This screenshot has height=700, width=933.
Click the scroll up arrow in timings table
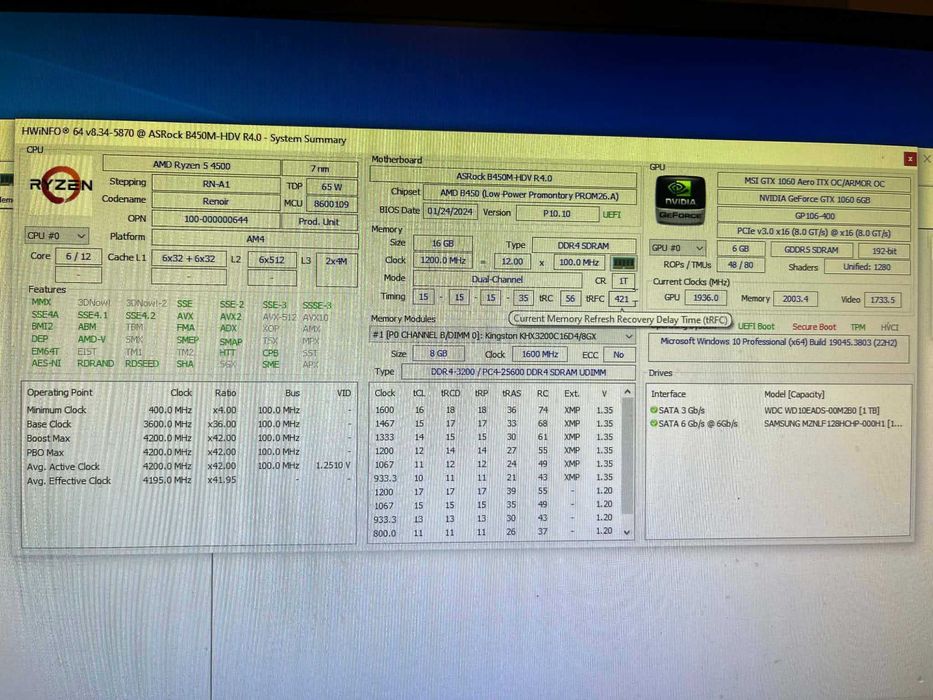627,392
